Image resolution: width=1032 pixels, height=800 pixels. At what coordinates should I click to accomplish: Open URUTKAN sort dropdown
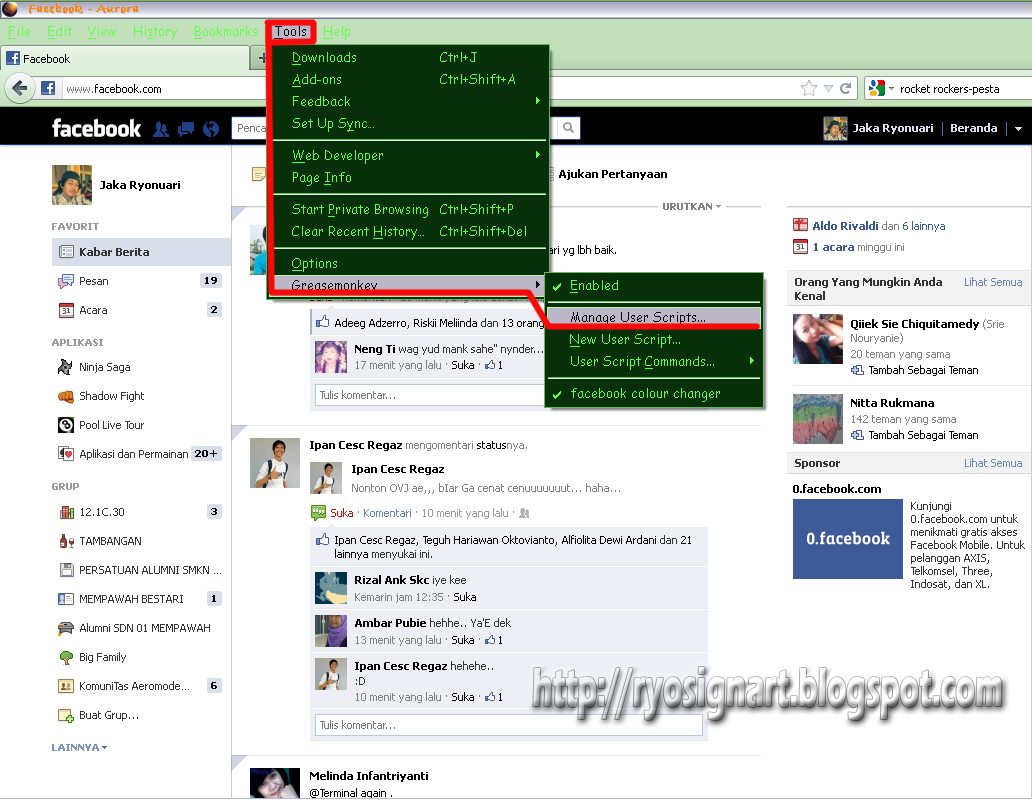click(692, 207)
